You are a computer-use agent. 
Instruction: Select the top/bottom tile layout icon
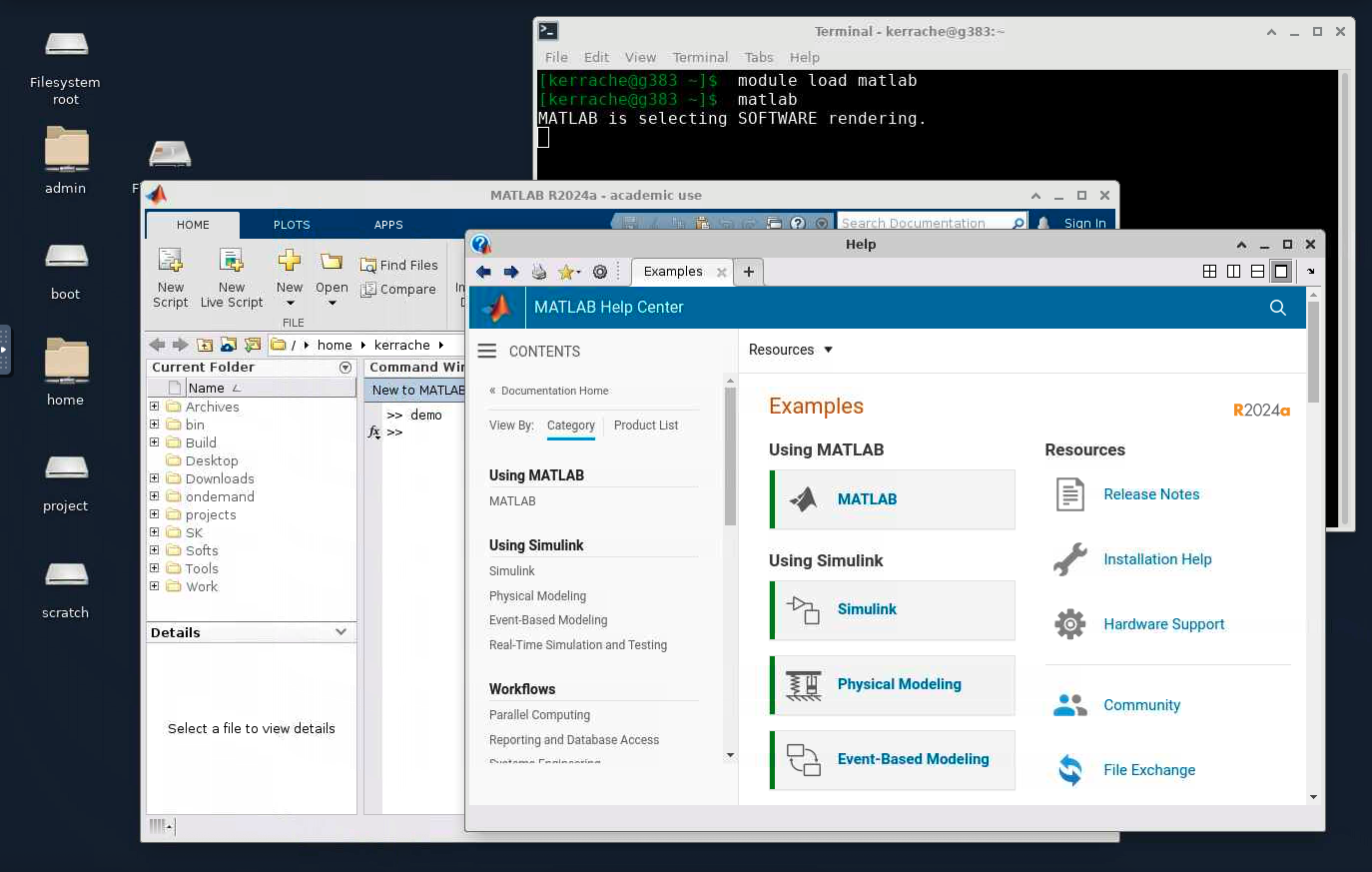point(1257,272)
